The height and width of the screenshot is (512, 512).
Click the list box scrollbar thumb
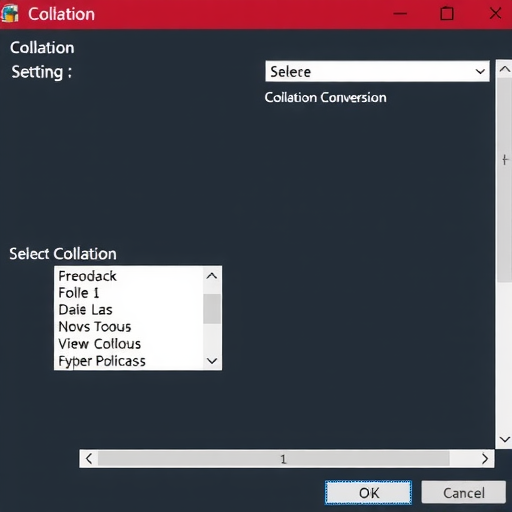(212, 309)
